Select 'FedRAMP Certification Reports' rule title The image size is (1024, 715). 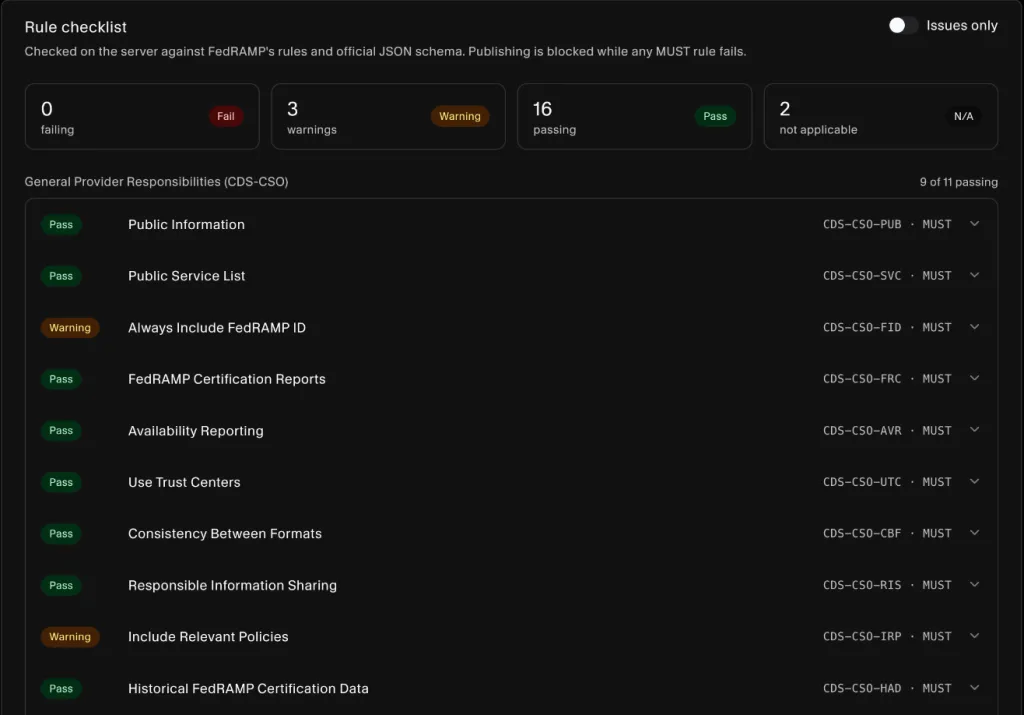click(227, 379)
